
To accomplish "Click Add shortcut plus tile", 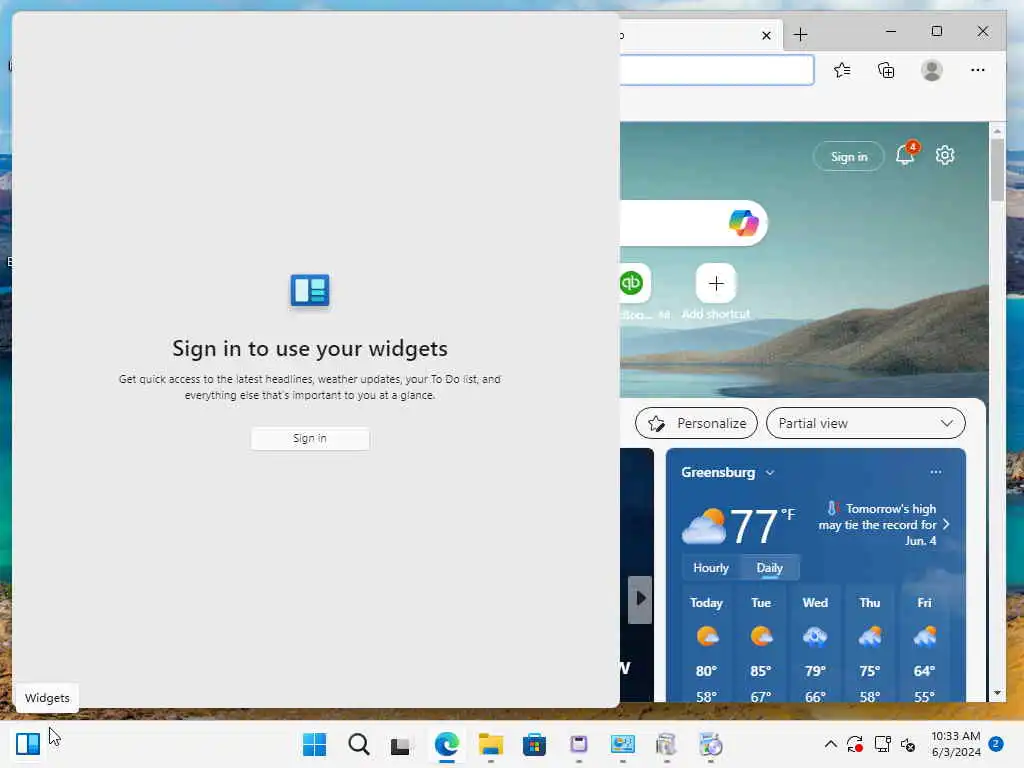I will (716, 283).
